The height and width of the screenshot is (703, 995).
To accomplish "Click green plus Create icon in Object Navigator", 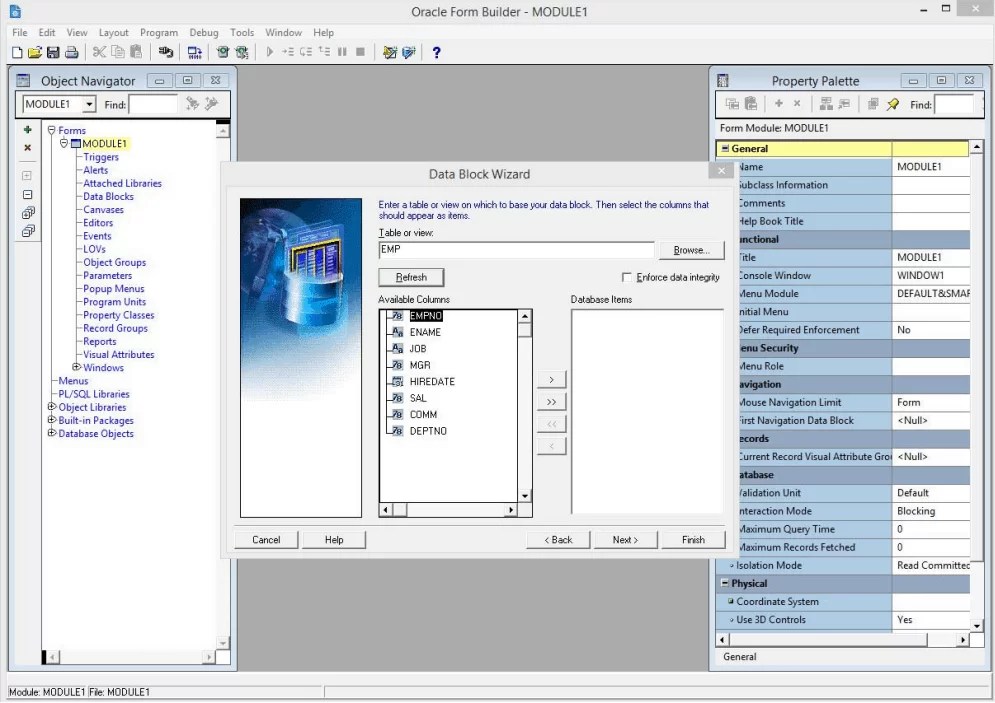I will tap(27, 129).
